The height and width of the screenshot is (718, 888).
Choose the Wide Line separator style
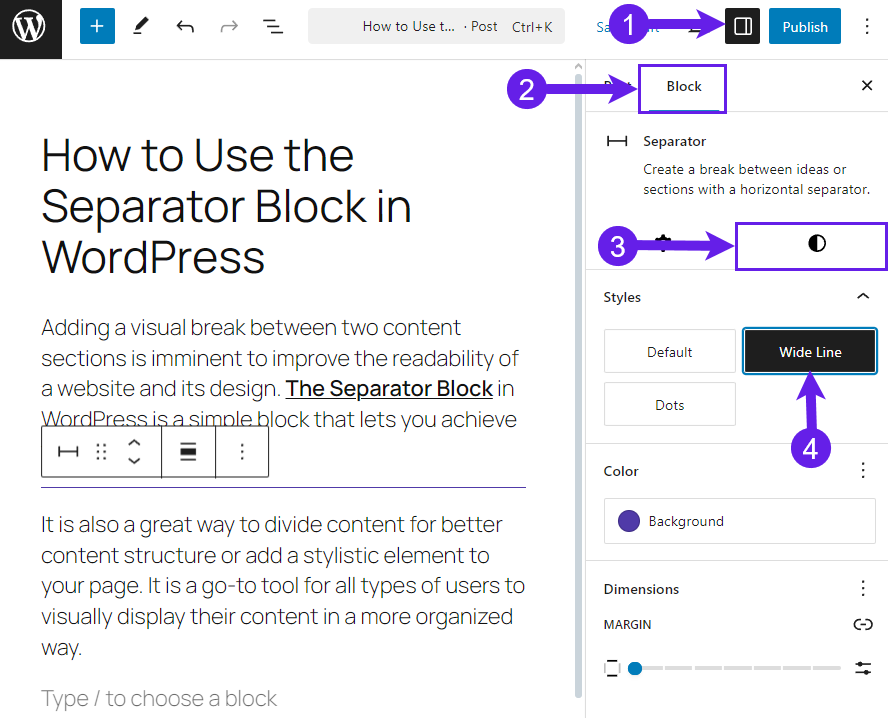click(x=810, y=352)
